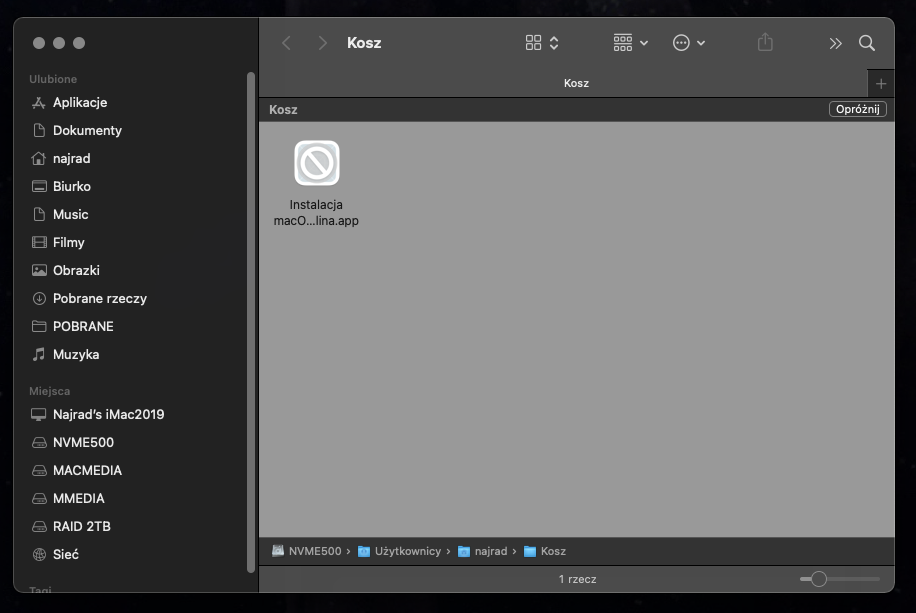Image resolution: width=916 pixels, height=613 pixels.
Task: Go to the najrad home folder
Action: coord(71,158)
